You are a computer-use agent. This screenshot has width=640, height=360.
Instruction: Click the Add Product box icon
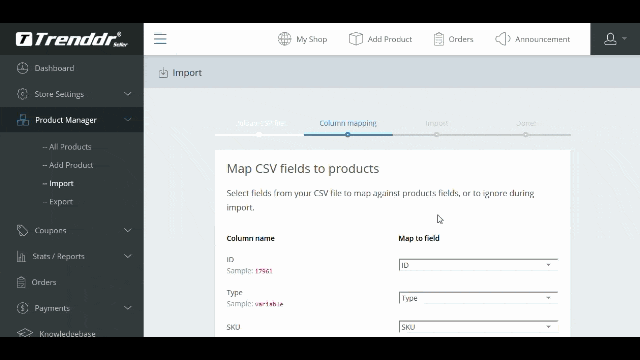356,39
